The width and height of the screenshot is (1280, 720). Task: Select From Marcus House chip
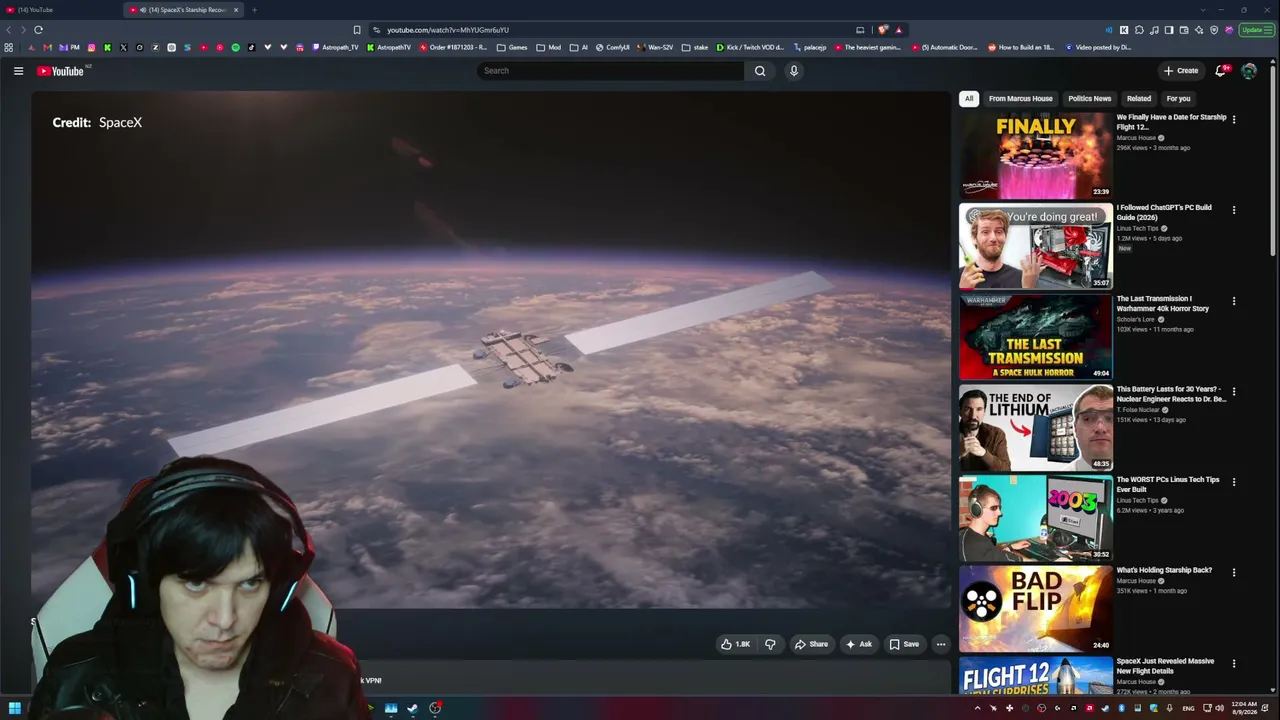click(1020, 99)
